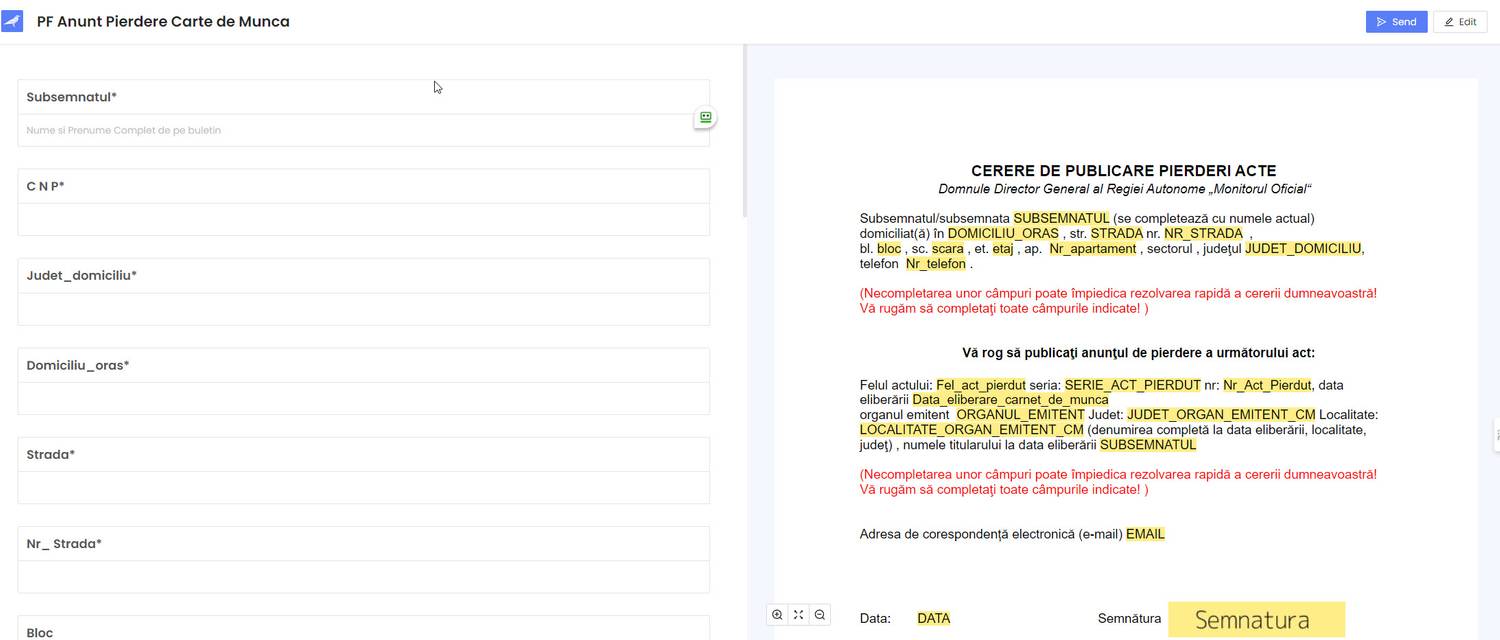This screenshot has height=640, width=1500.
Task: Click the handle on right edge of preview
Action: coord(1496,434)
